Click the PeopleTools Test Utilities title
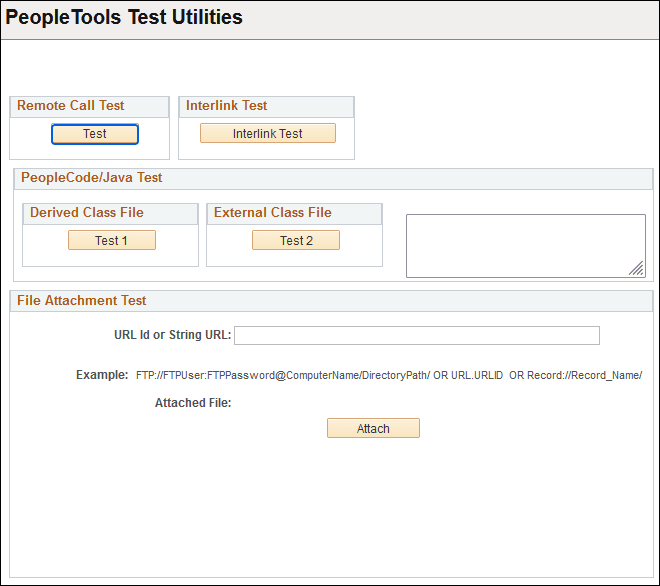This screenshot has height=586, width=660. pyautogui.click(x=124, y=18)
